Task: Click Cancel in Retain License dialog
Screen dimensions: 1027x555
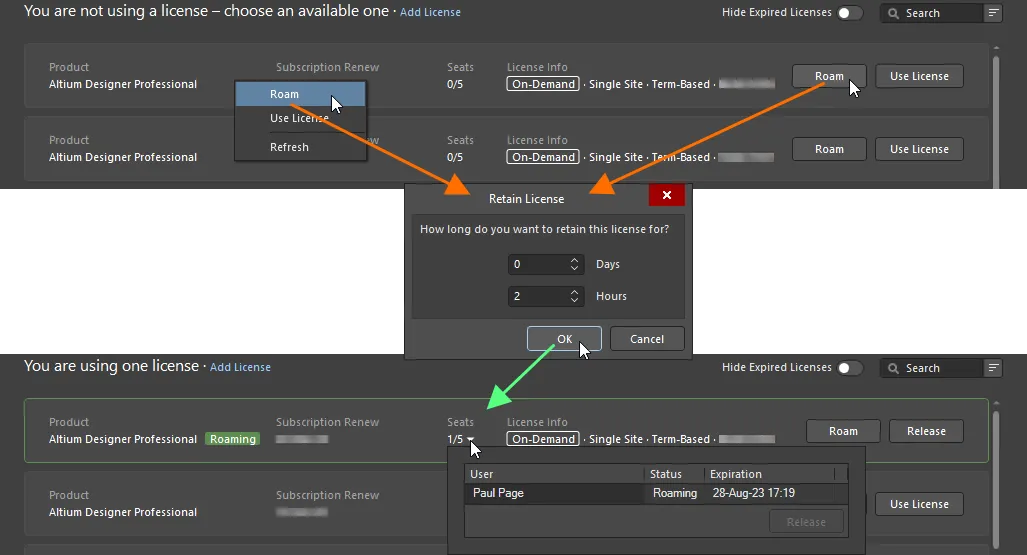Action: (x=647, y=339)
